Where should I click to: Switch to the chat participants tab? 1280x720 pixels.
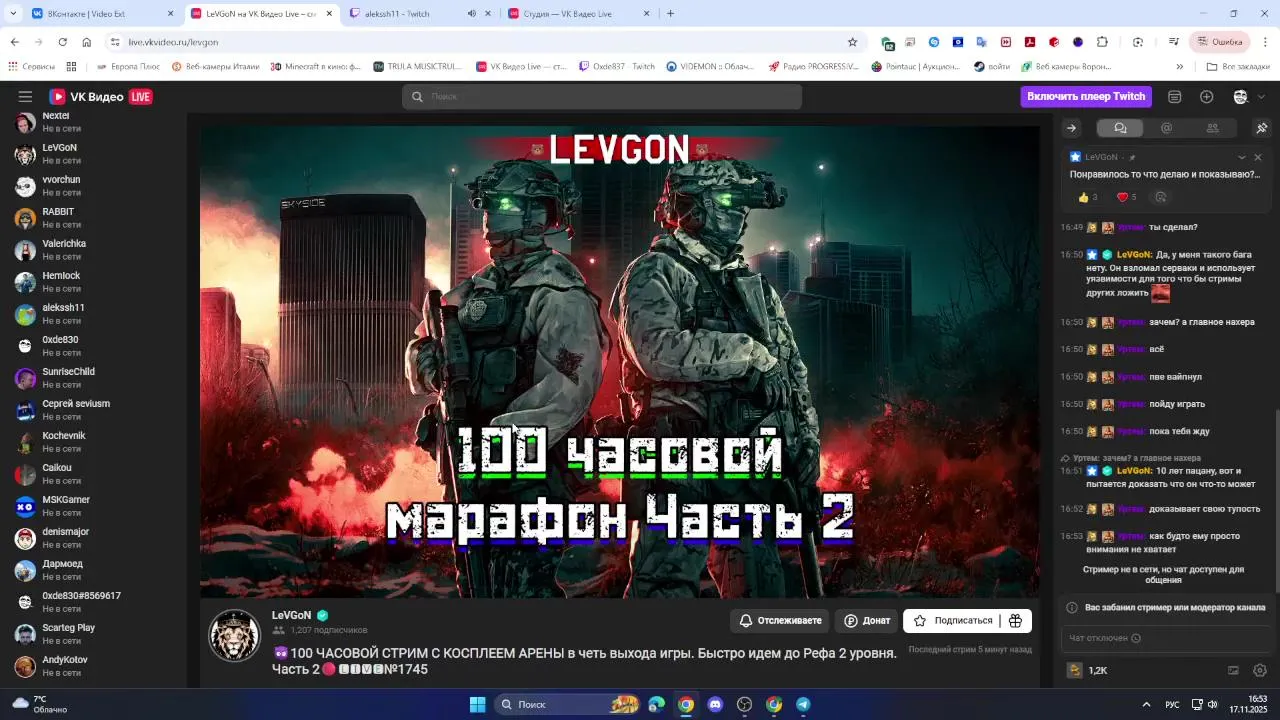pos(1212,128)
